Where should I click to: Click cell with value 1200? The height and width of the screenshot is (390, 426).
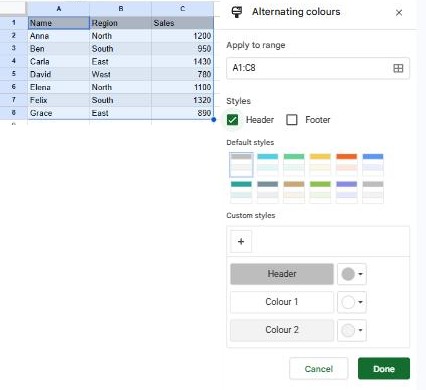point(182,36)
